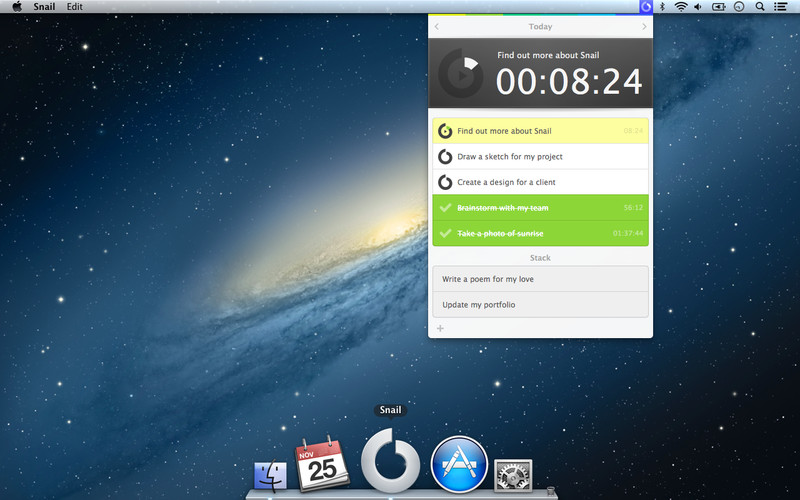Start the large play timer dial

[x=461, y=73]
